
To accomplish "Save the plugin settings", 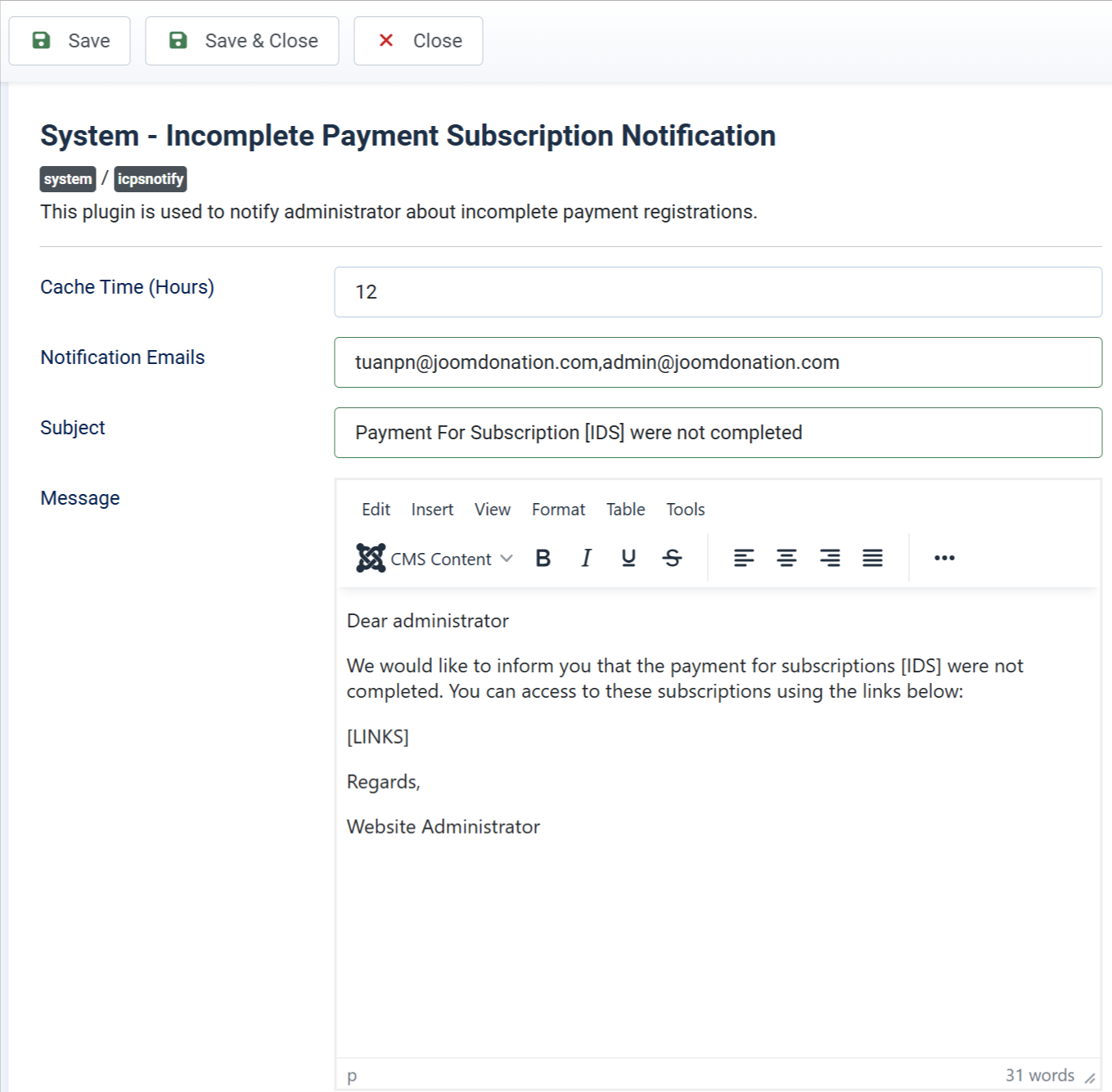I will point(70,41).
